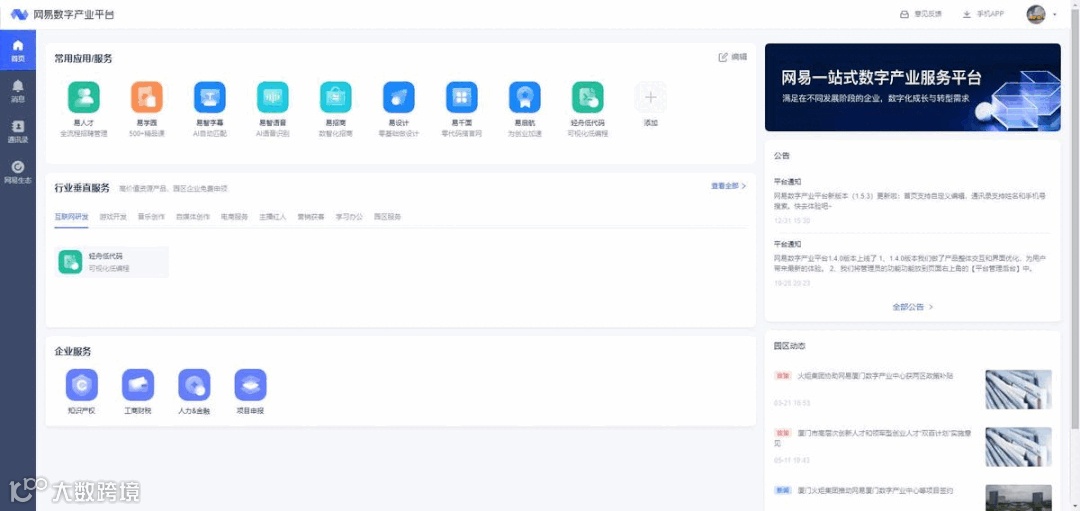Launch the 易智语音 voice recognition app icon
The image size is (1080, 511).
pos(273,97)
